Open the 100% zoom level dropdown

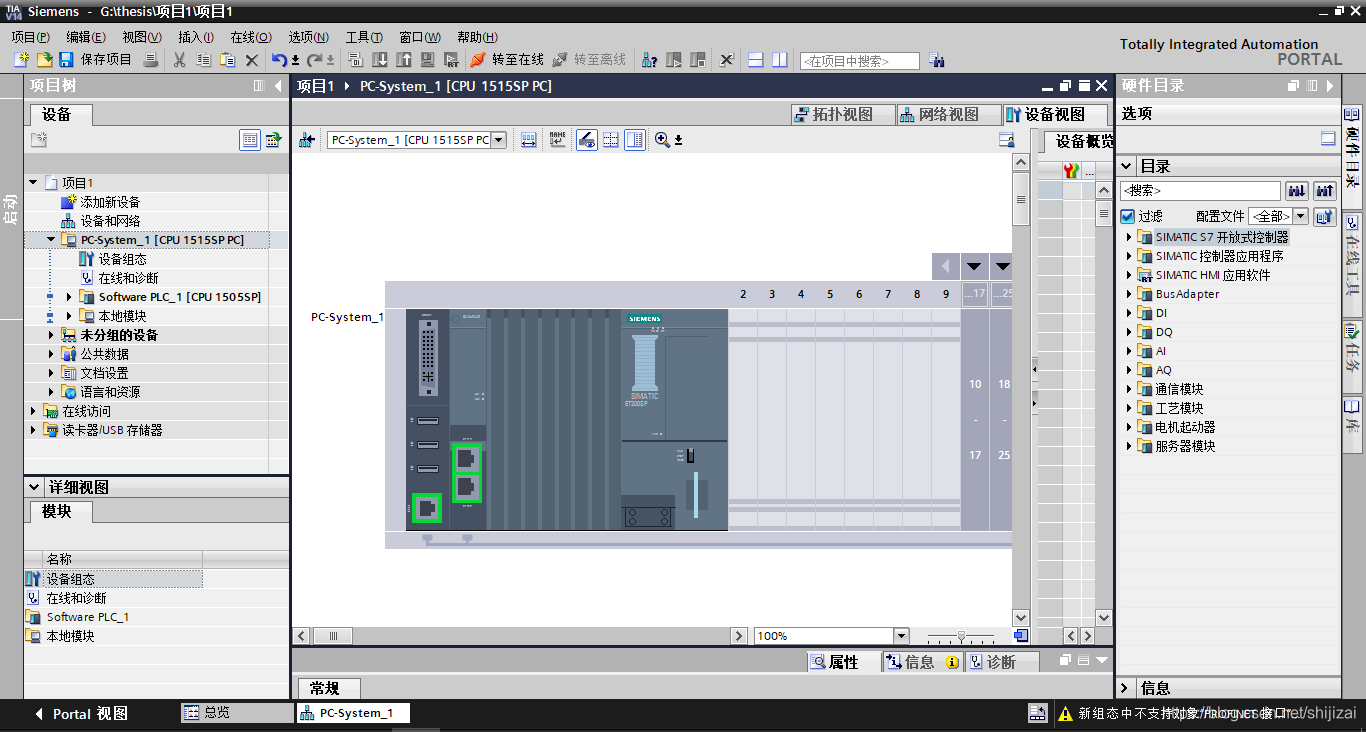click(901, 636)
